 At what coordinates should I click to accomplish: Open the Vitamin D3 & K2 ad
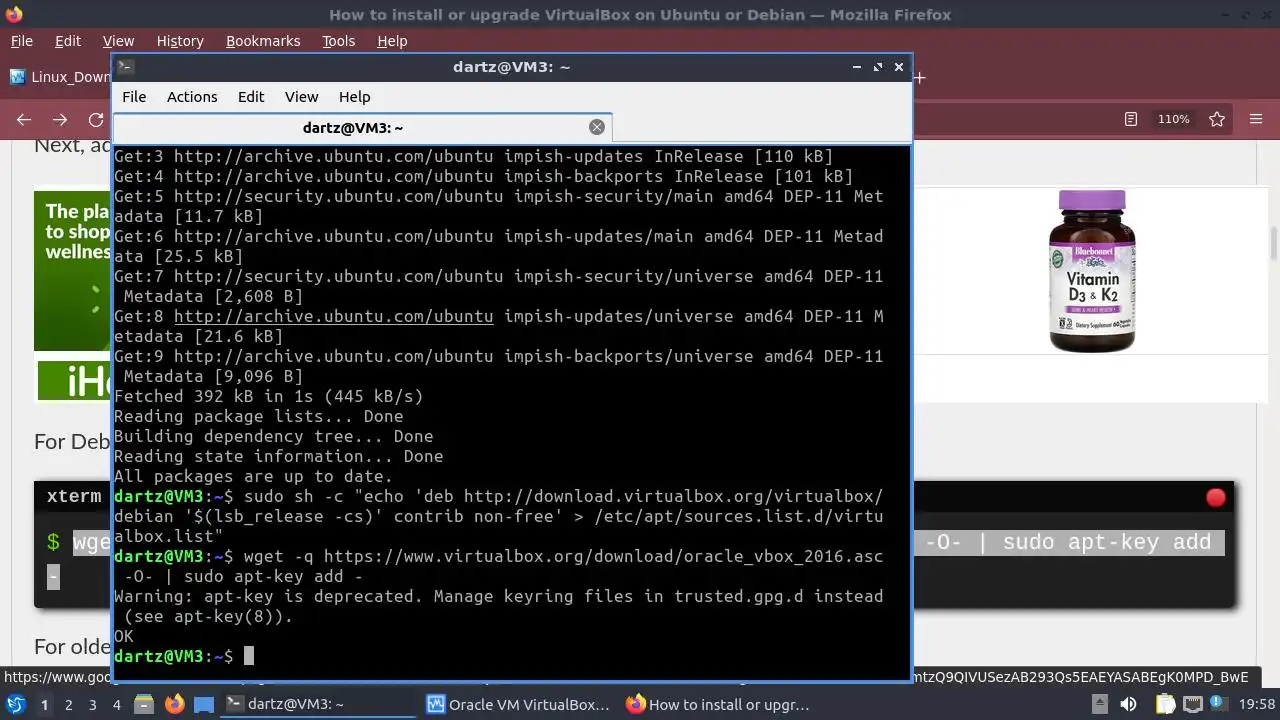[x=1091, y=270]
